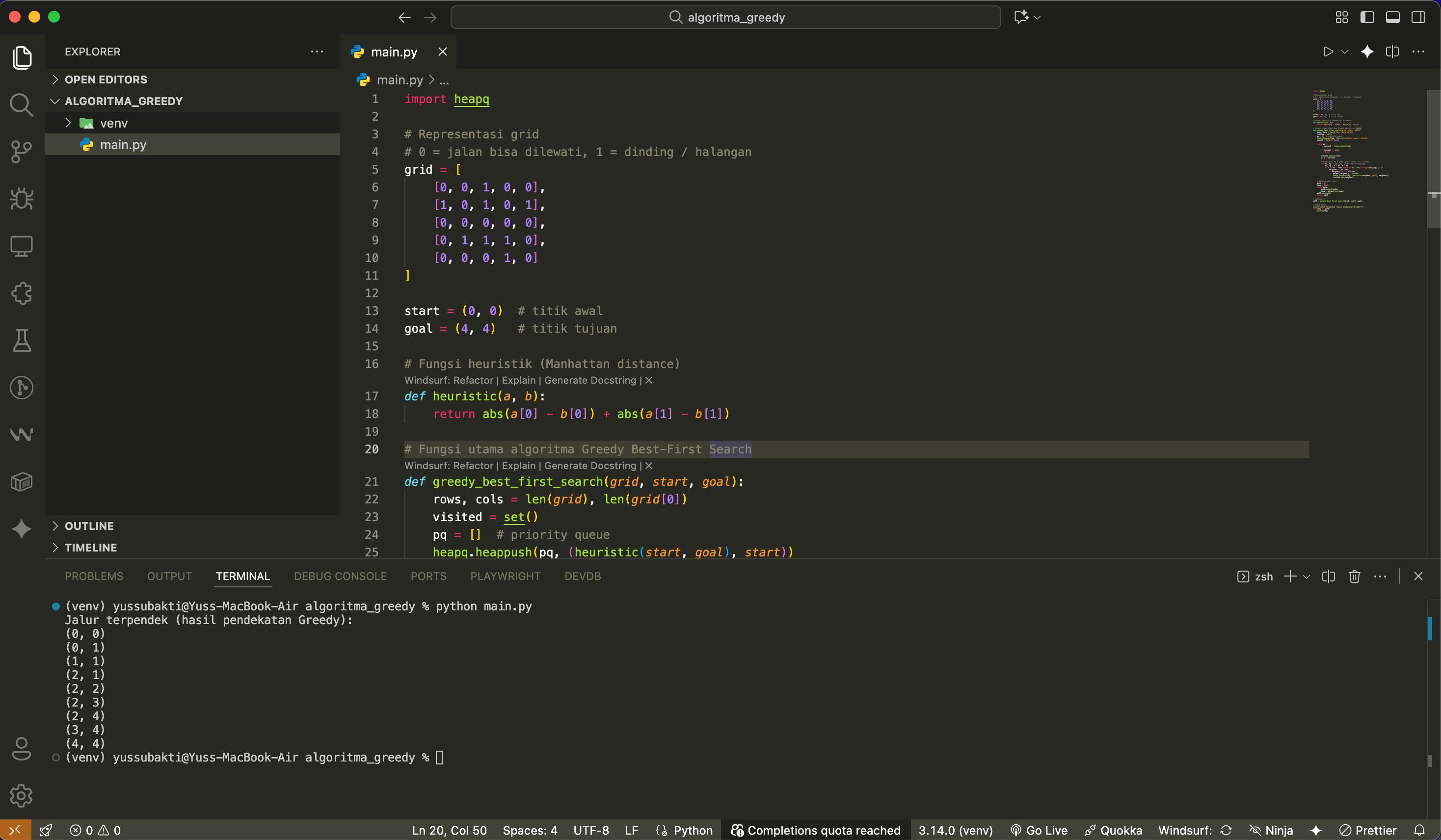1441x840 pixels.
Task: Toggle the primary side bar visibility
Action: [1367, 17]
